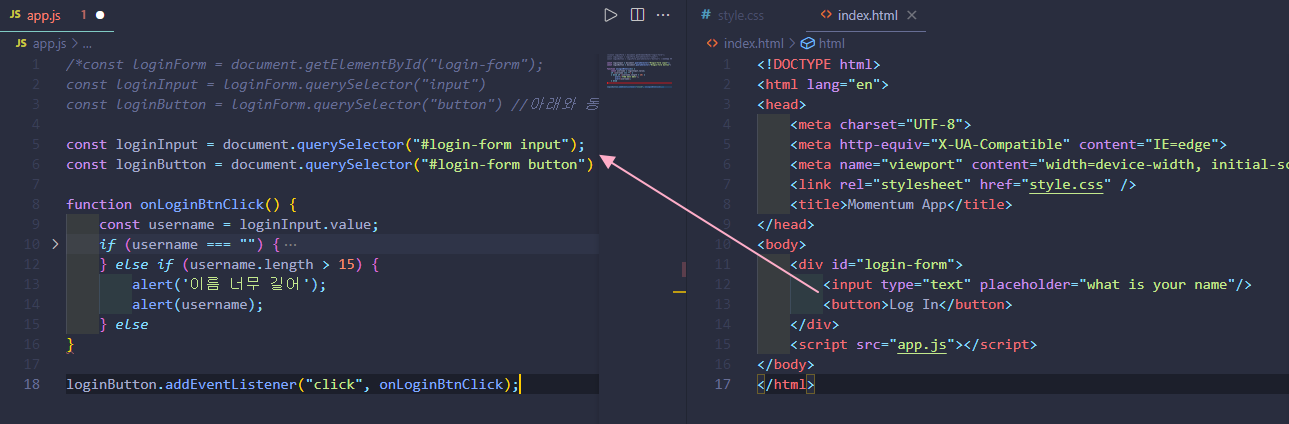The height and width of the screenshot is (424, 1289).
Task: Follow the style.css href link
Action: [1069, 184]
